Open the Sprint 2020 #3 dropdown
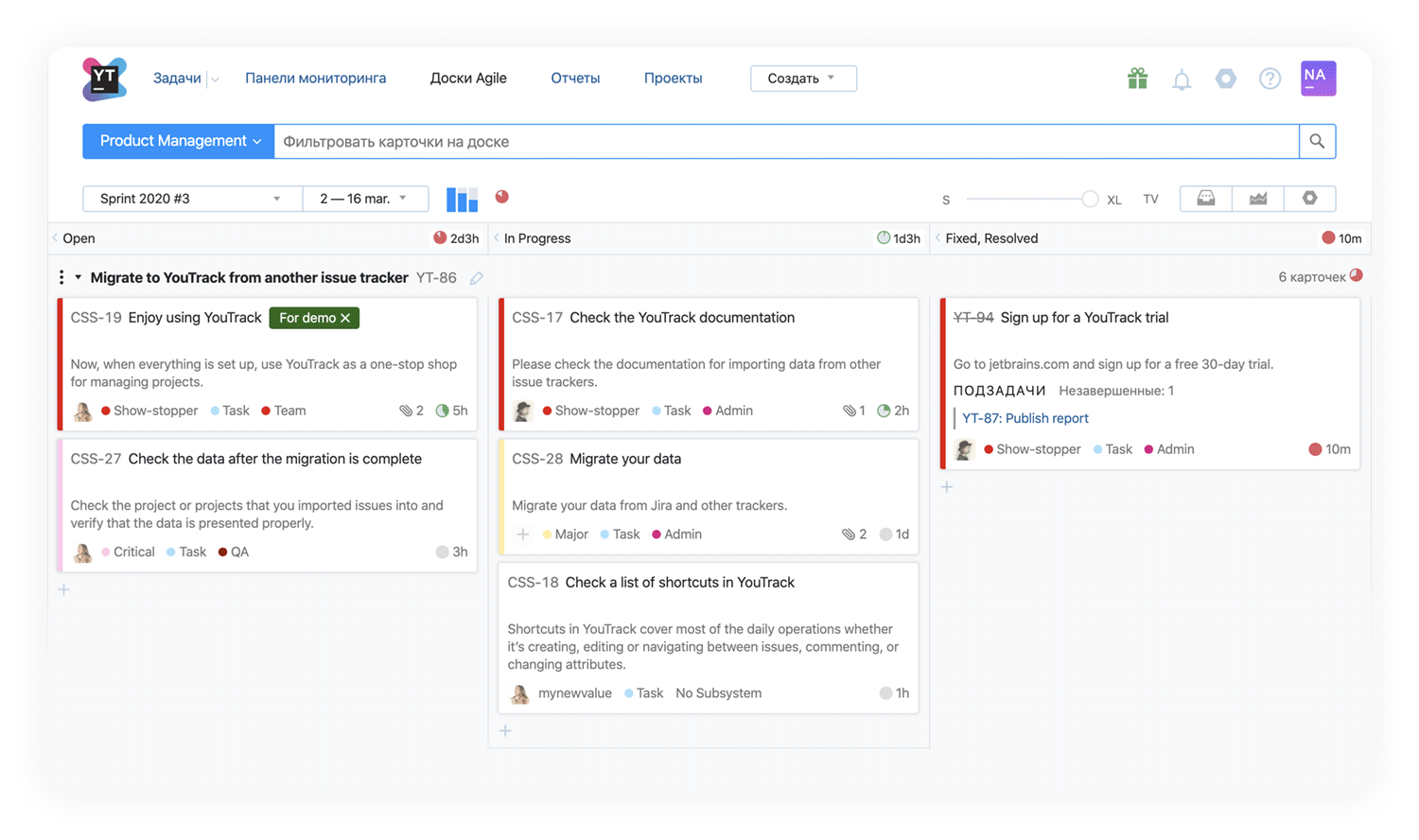The image size is (1419, 840). 192,199
